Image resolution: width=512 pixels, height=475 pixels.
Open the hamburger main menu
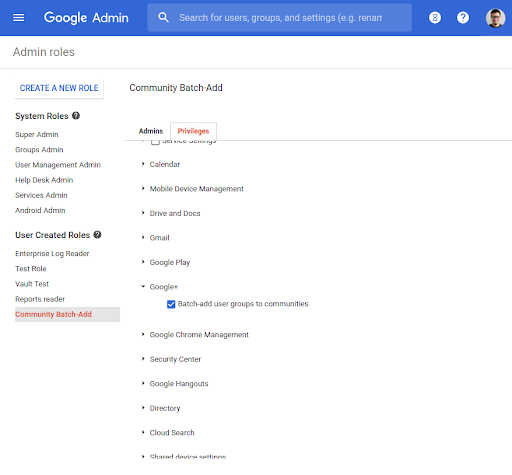click(18, 17)
